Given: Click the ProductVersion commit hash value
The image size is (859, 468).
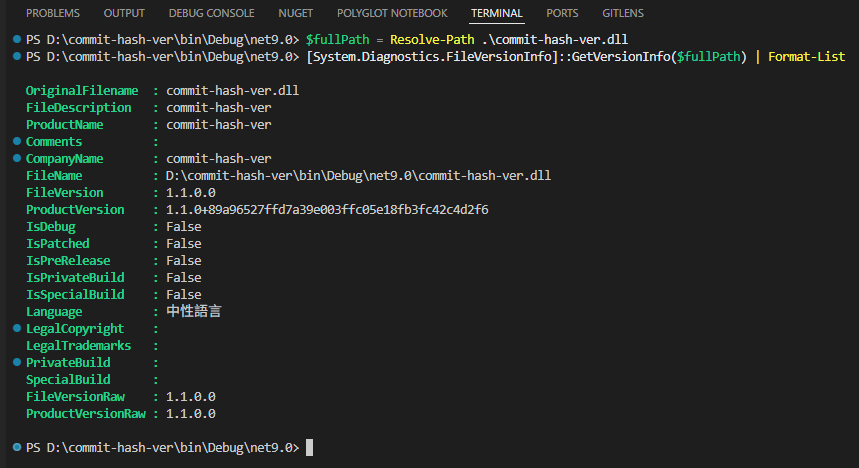Looking at the screenshot, I should point(327,209).
